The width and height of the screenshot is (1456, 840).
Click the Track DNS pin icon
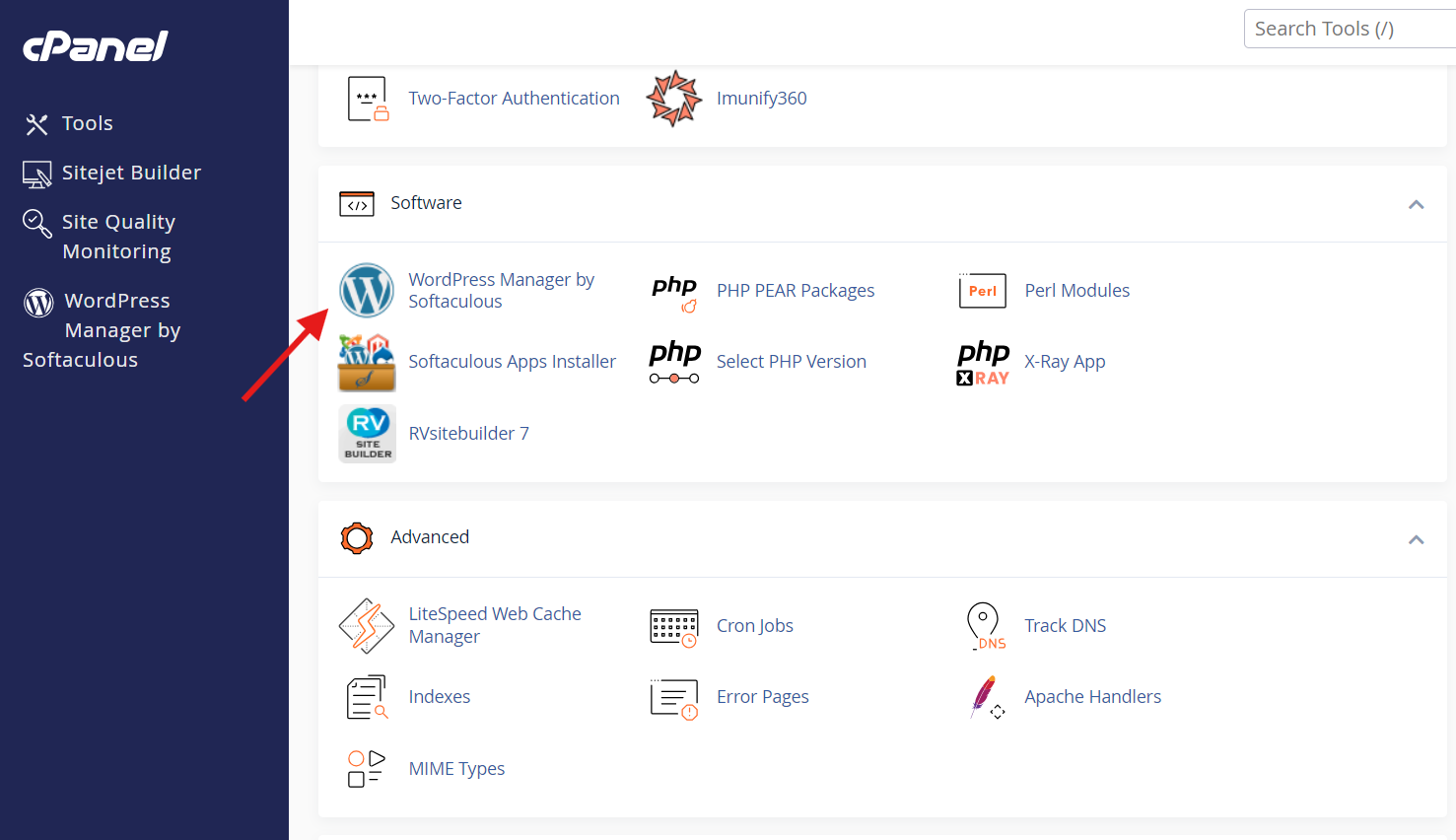click(985, 626)
